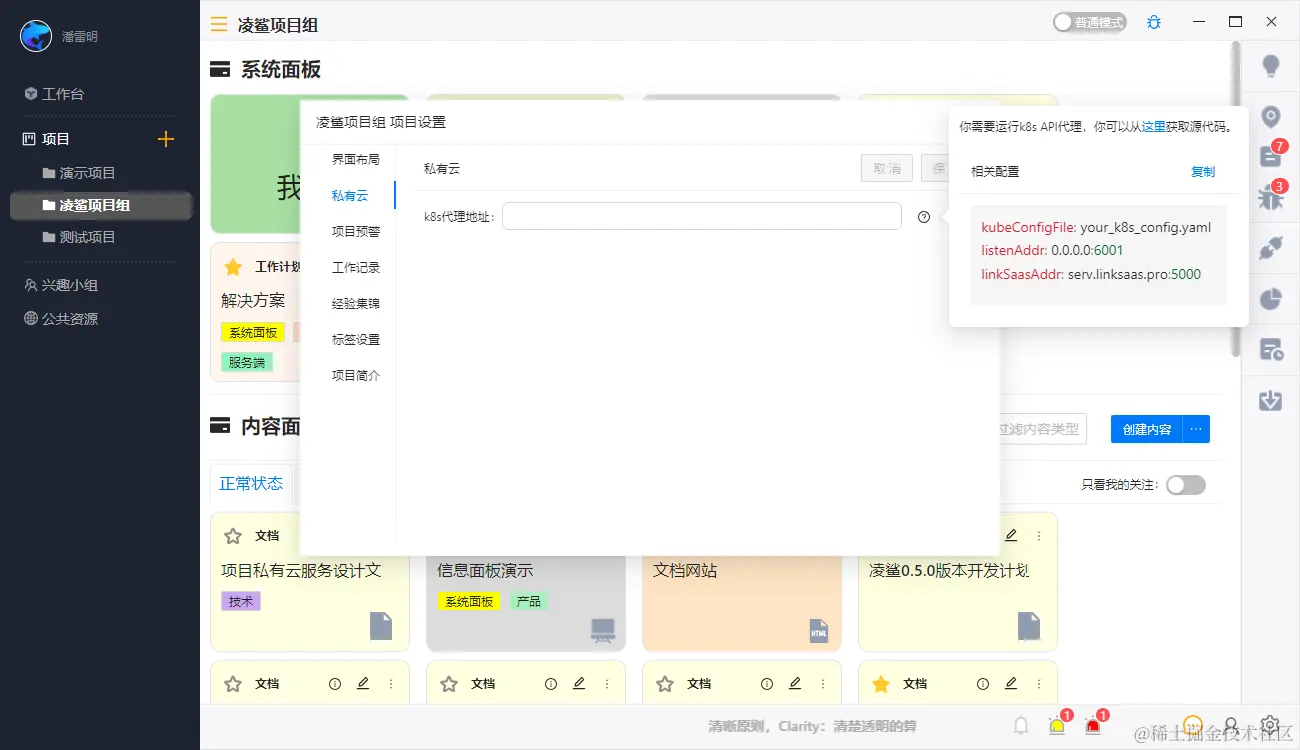Star the 项目私有云服务设计文 document card
Viewport: 1300px width, 750px height.
point(233,536)
